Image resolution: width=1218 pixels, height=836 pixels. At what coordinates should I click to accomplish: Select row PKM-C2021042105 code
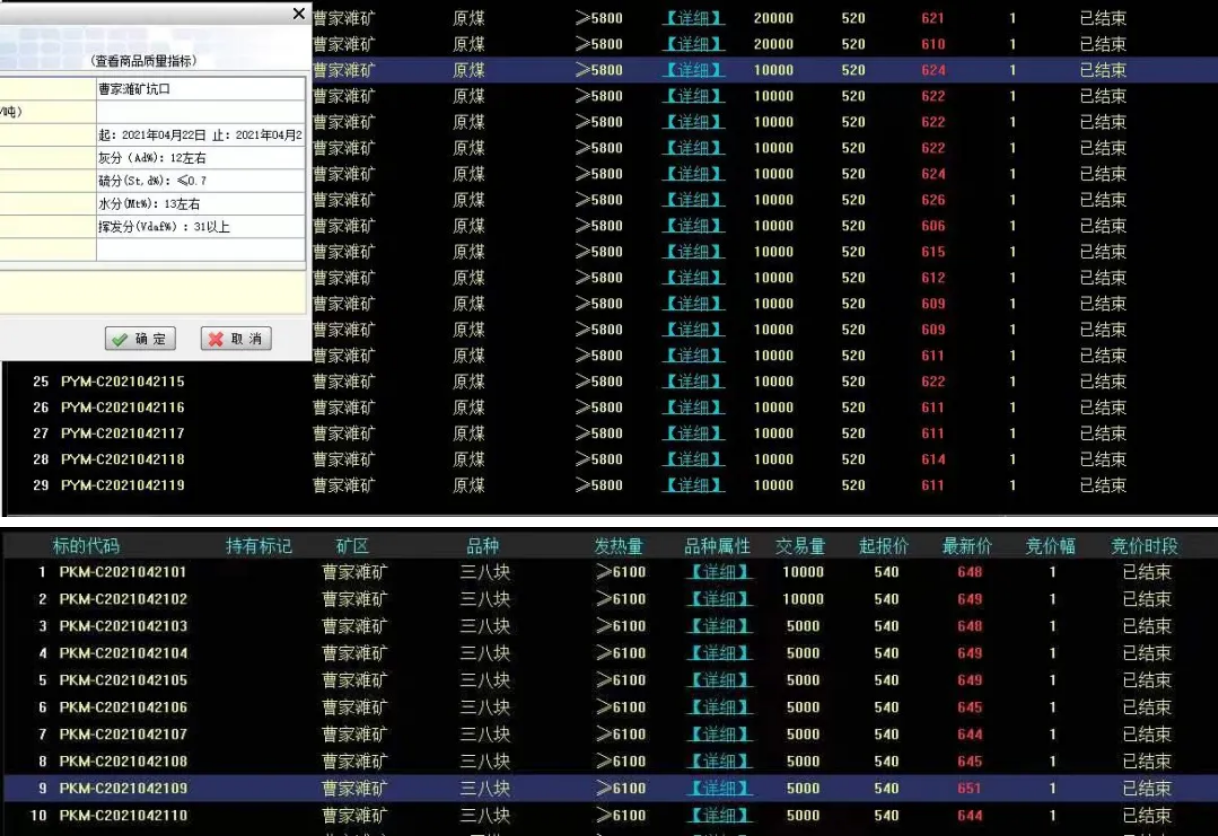(x=122, y=681)
